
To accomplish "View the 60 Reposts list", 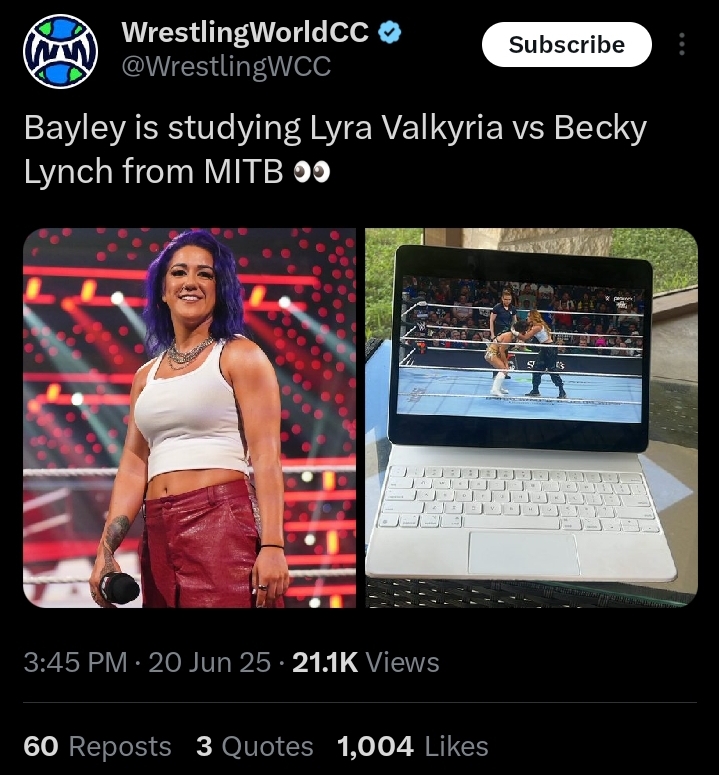I will [x=97, y=746].
